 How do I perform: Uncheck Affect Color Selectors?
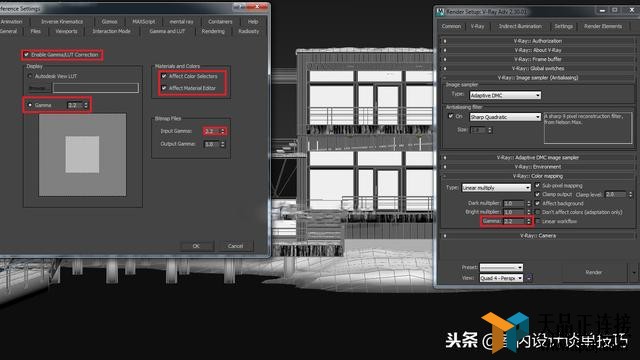[x=164, y=76]
